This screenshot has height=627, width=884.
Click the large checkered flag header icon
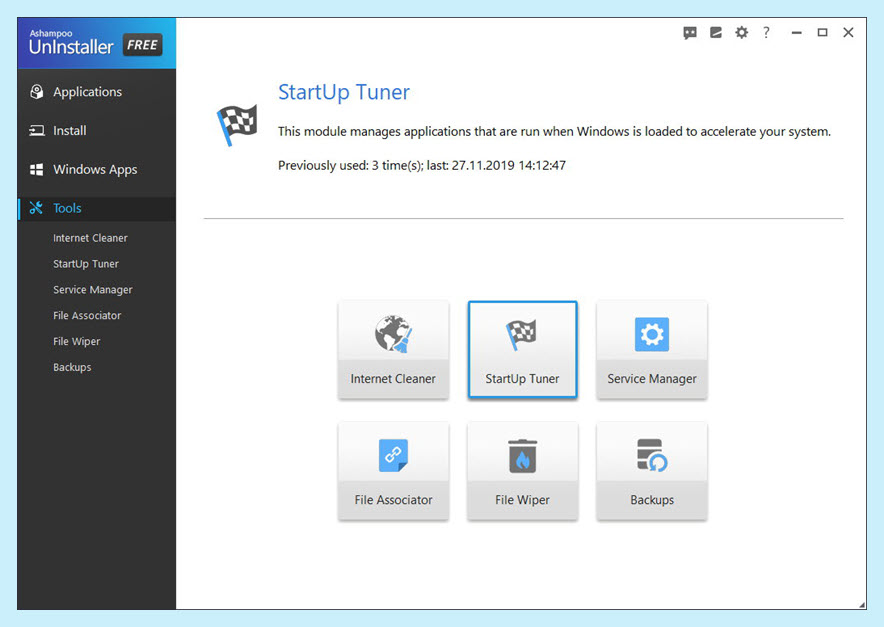237,125
